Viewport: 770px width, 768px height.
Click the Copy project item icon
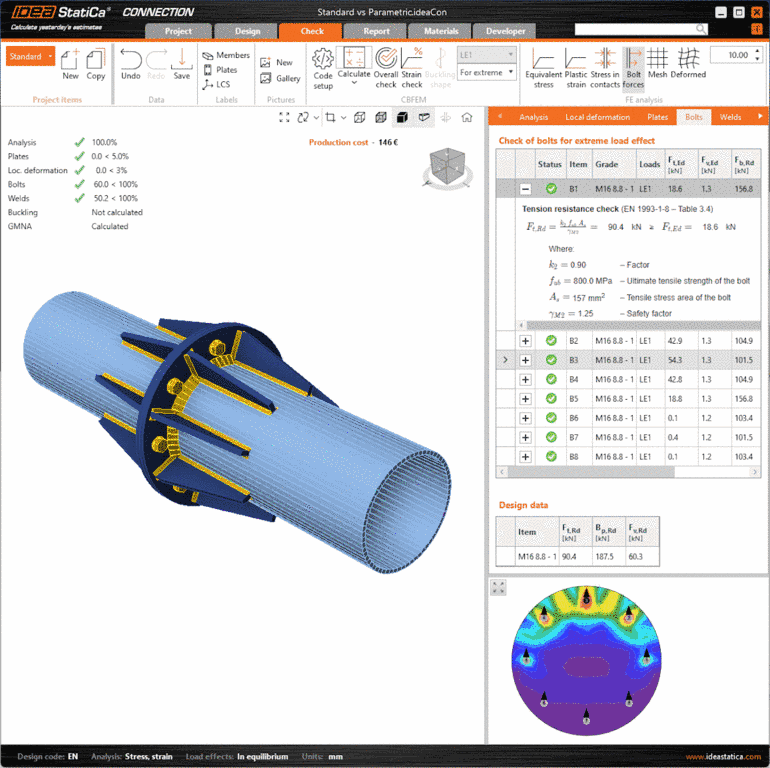point(95,64)
